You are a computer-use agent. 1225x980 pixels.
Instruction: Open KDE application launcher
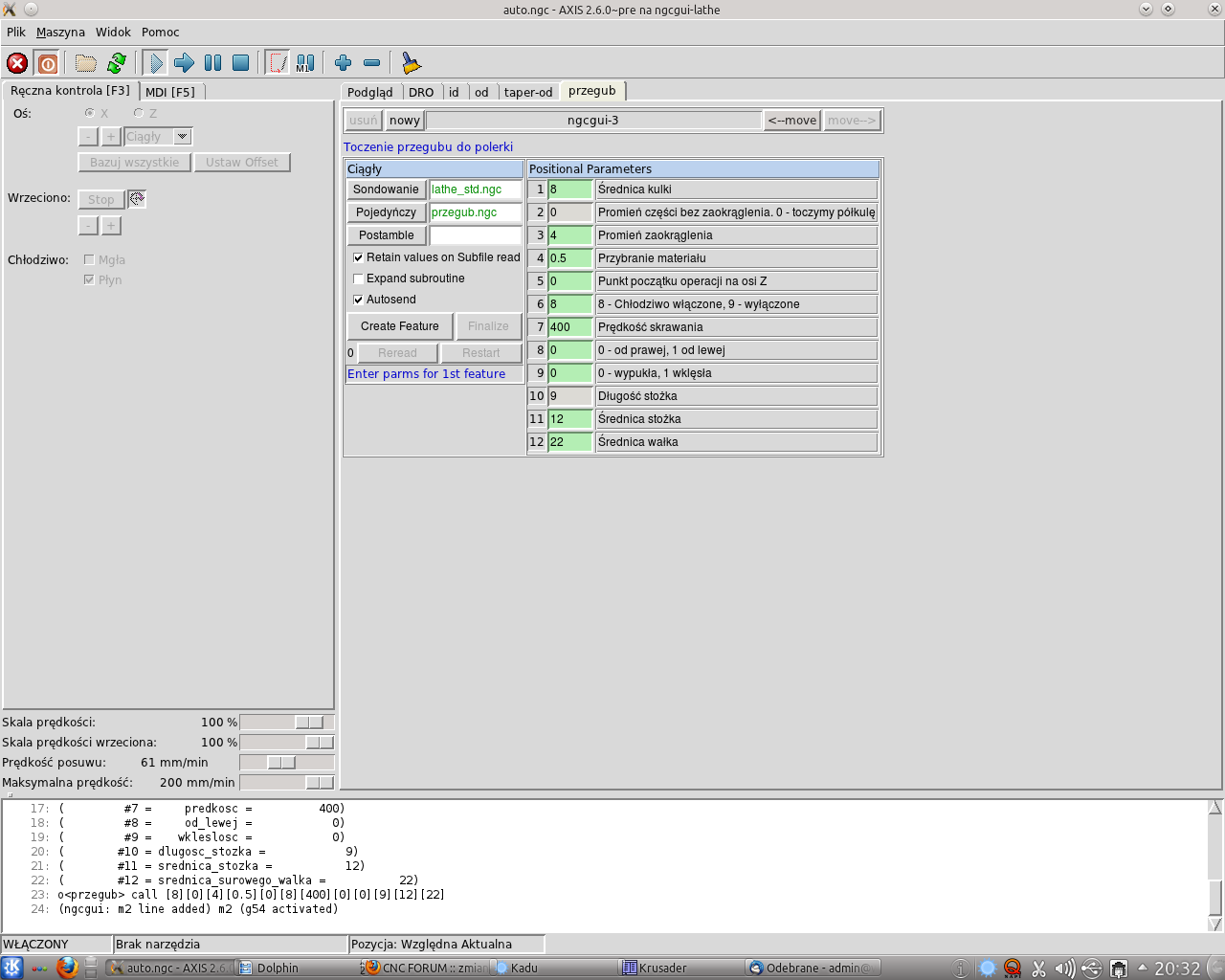(12, 968)
